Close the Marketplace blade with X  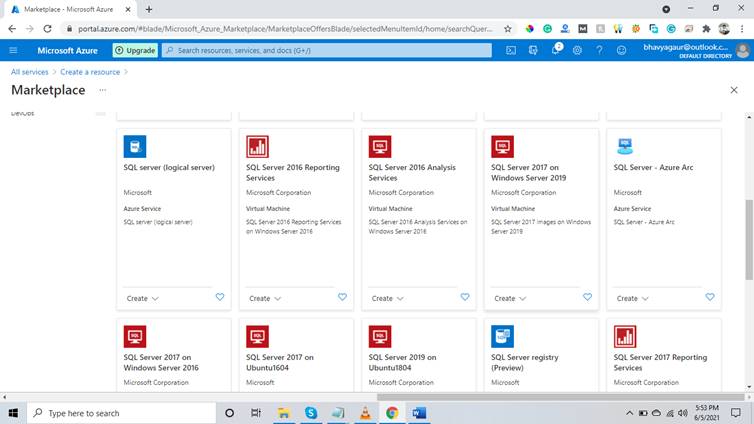click(734, 90)
